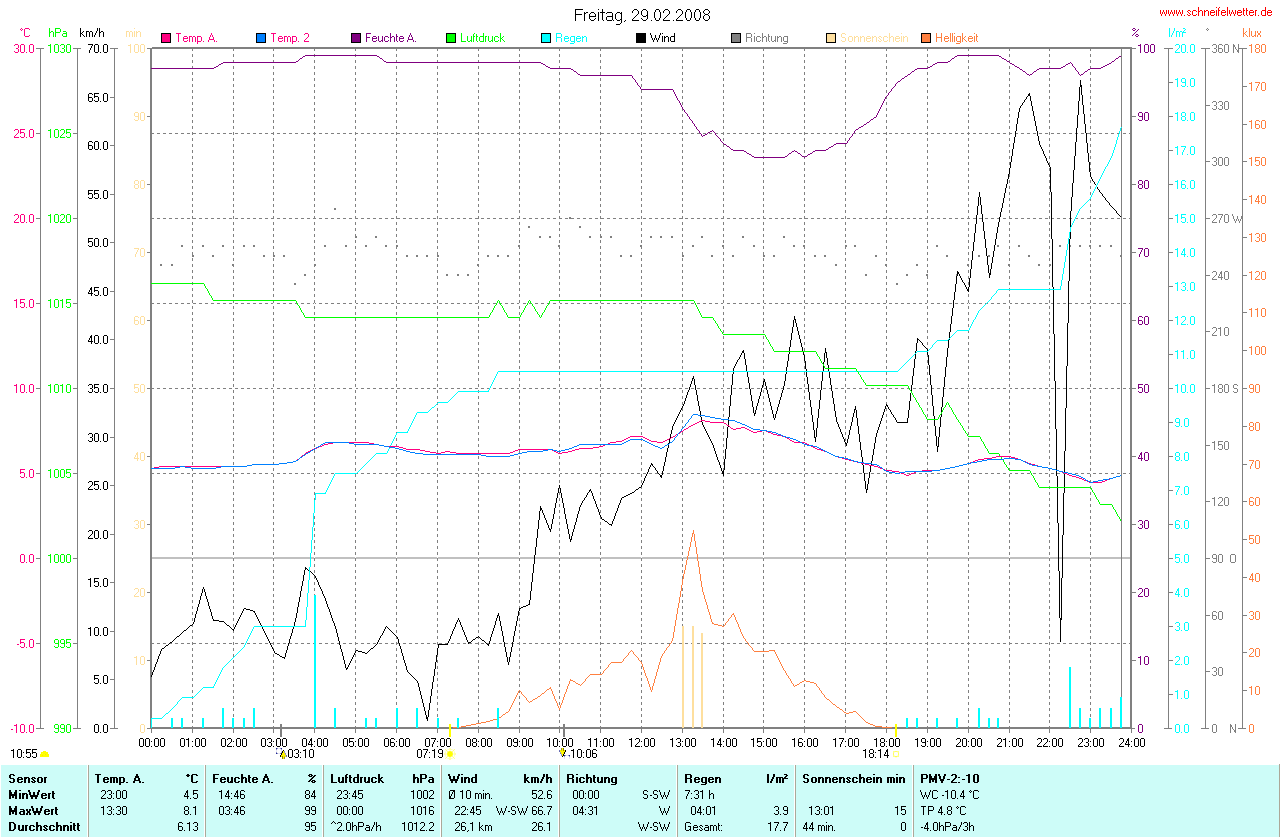Click the chart title Freitag, 29.02.2008

[641, 15]
